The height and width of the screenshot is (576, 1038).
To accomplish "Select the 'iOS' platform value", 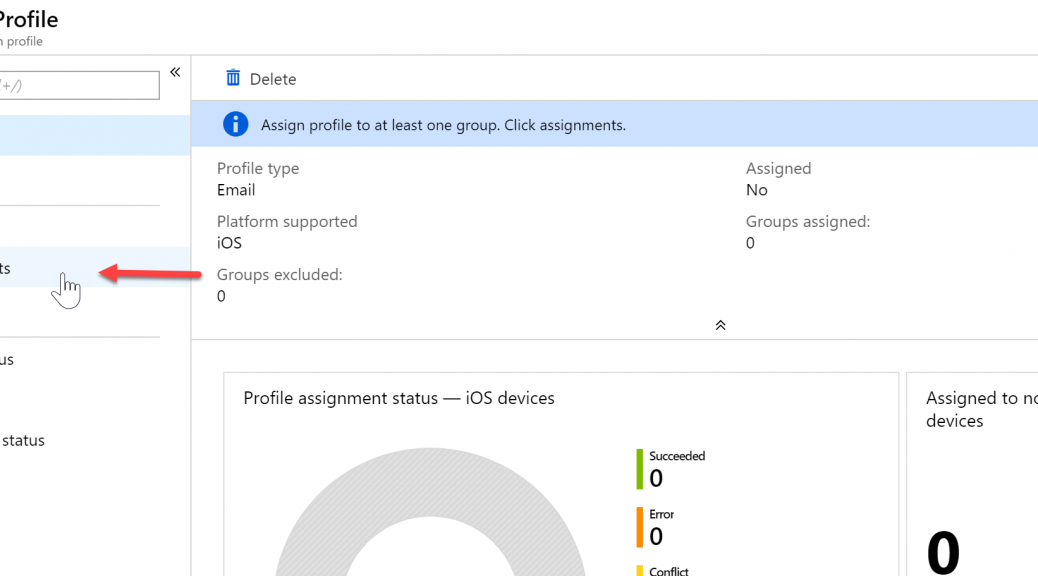I will point(229,243).
